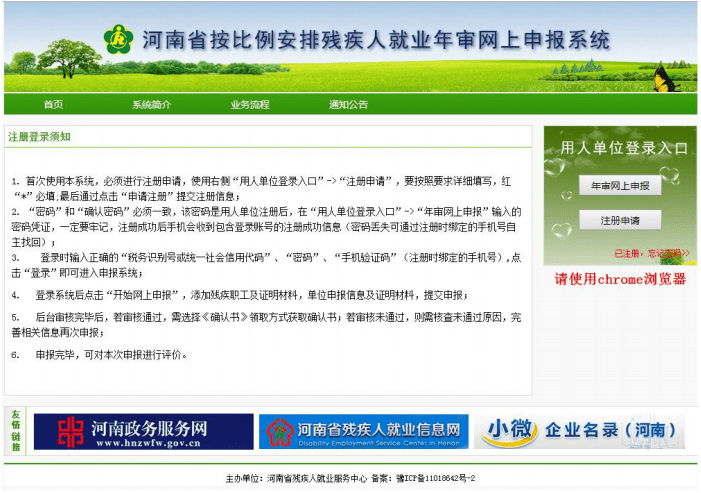The width and height of the screenshot is (701, 493).
Task: Open the 已注册，忘记密码 link
Action: tap(652, 253)
